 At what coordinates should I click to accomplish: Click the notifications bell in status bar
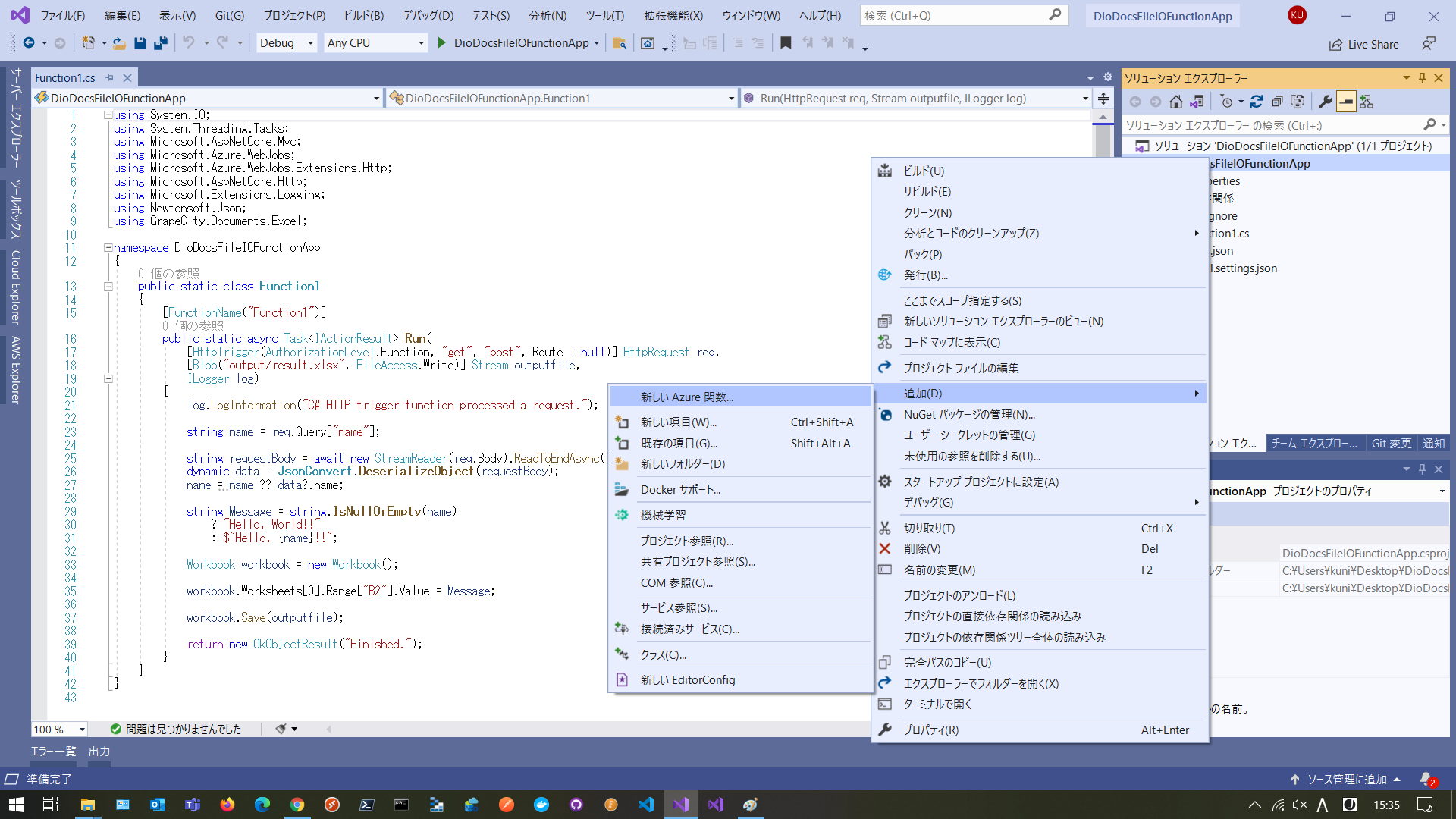(x=1427, y=780)
